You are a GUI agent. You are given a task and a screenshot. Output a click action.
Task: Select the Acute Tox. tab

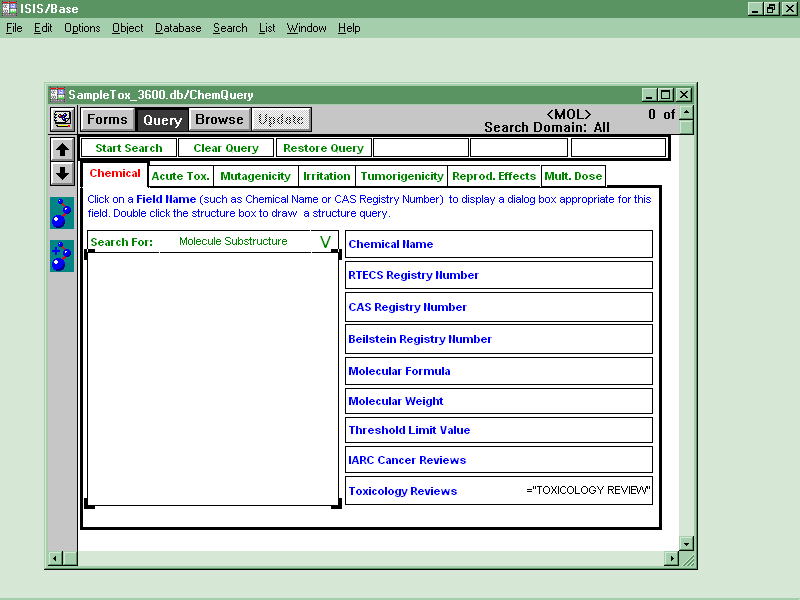(x=180, y=176)
